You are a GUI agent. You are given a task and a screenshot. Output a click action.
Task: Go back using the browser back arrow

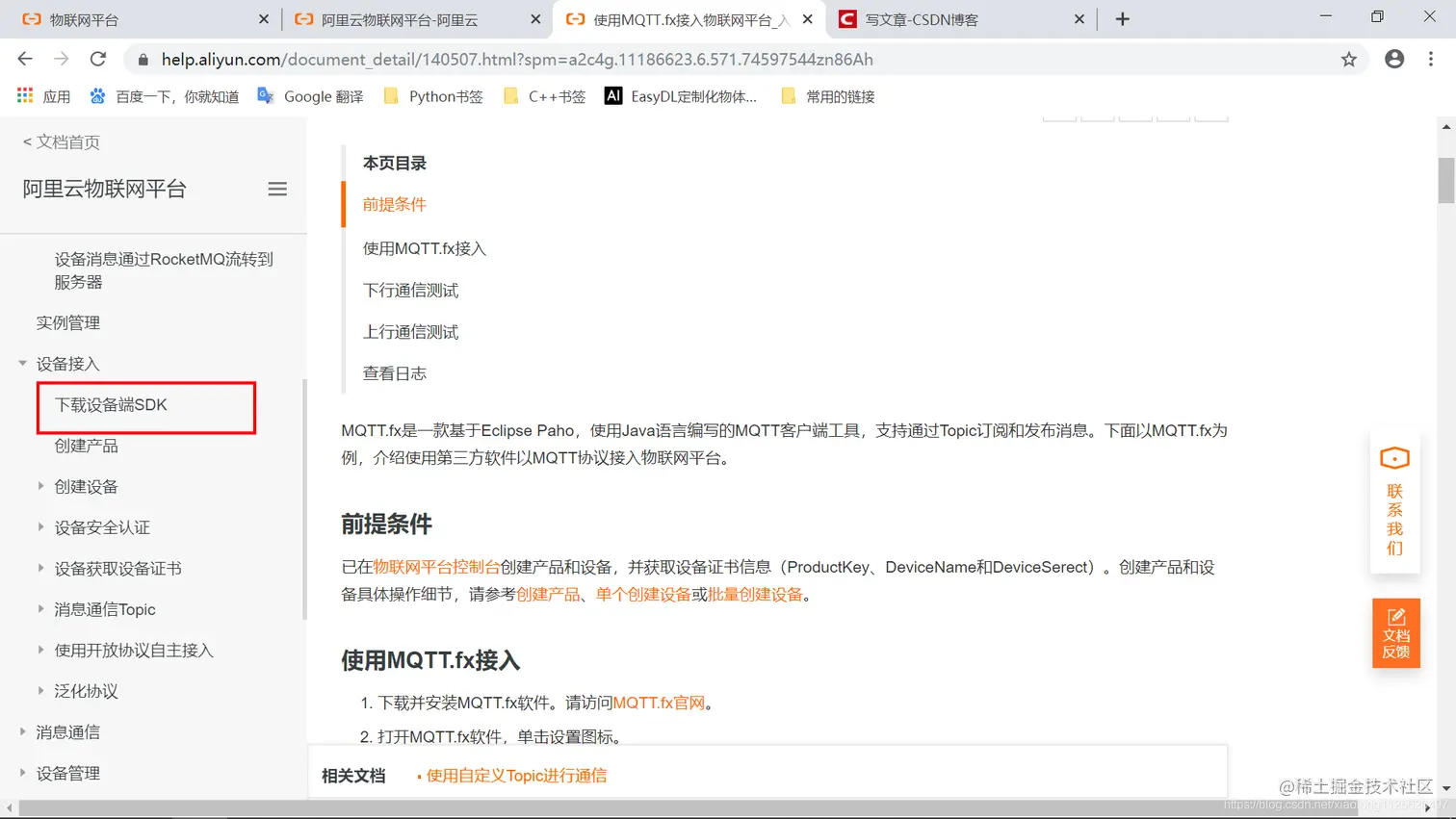pyautogui.click(x=25, y=59)
